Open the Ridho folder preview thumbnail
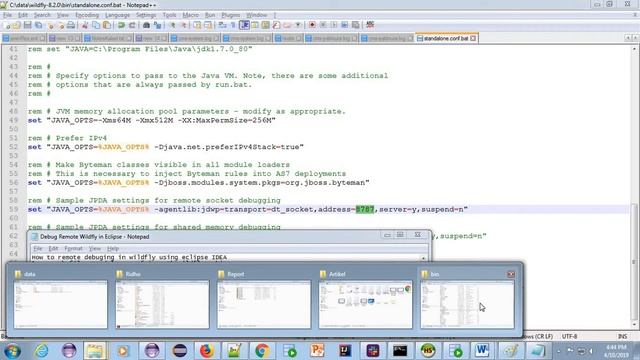640x360 pixels. click(x=162, y=304)
